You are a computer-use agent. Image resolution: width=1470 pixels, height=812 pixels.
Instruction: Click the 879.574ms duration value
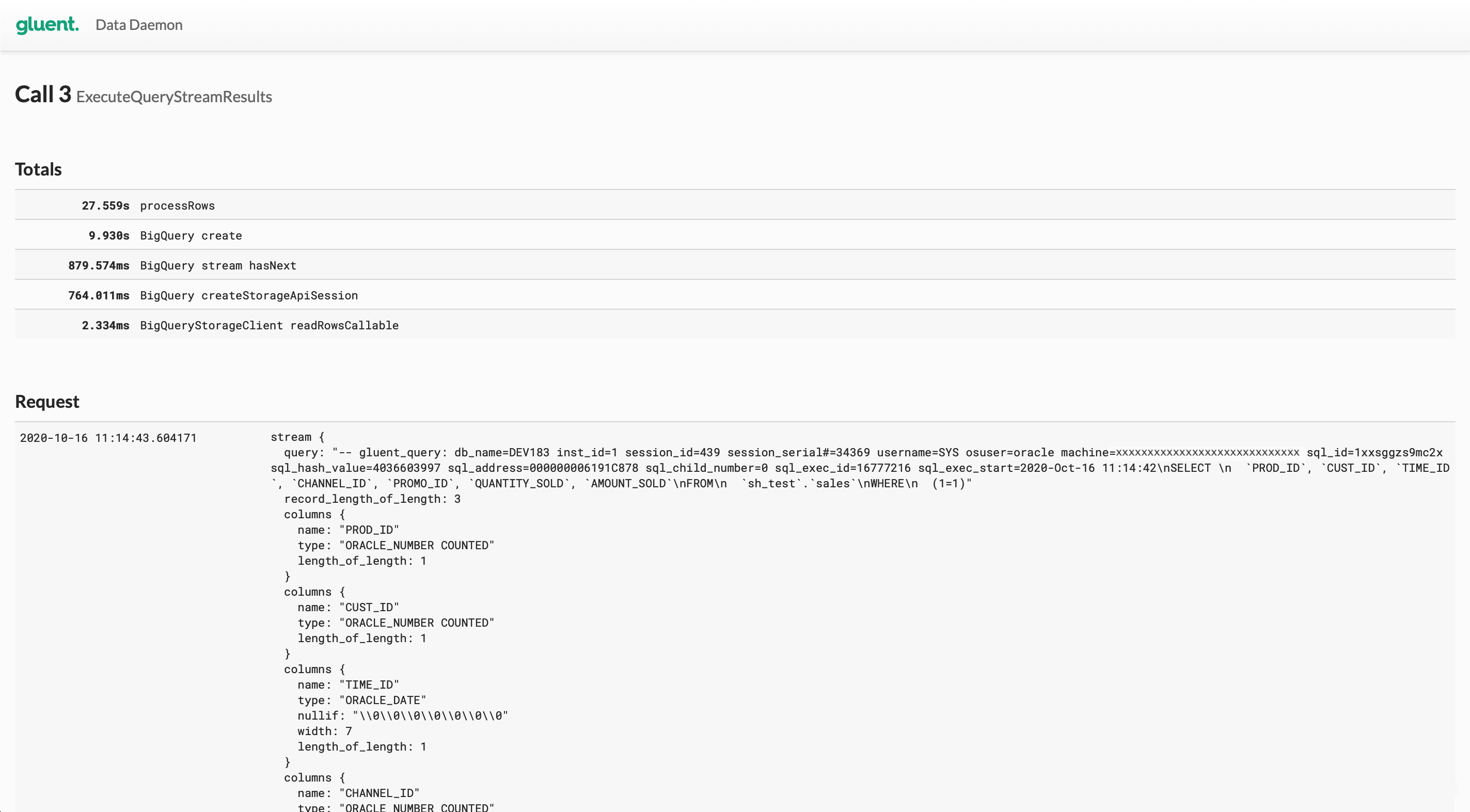click(x=98, y=265)
